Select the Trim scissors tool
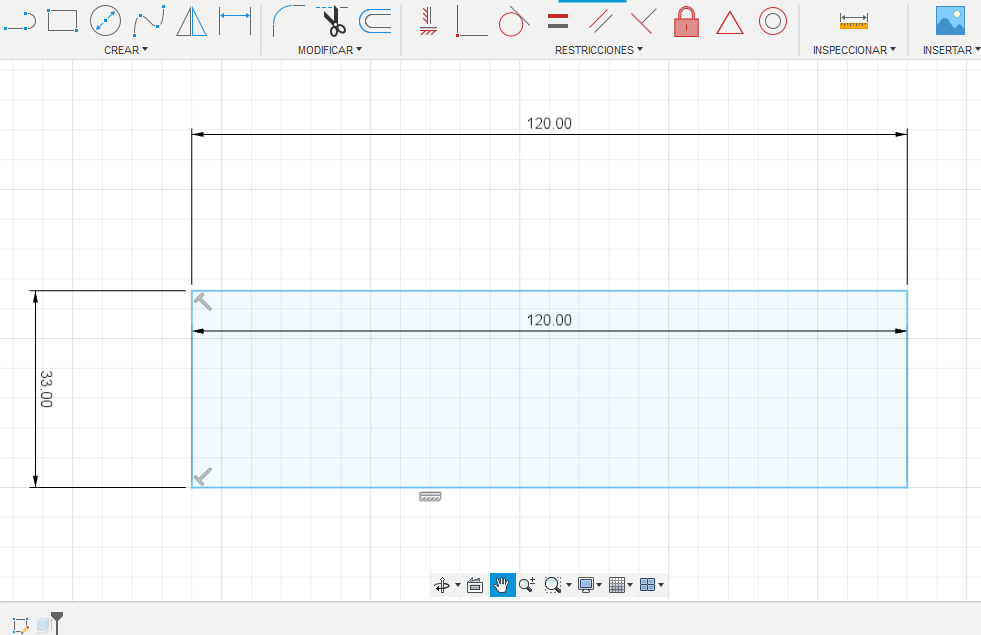This screenshot has height=635, width=981. [x=333, y=21]
